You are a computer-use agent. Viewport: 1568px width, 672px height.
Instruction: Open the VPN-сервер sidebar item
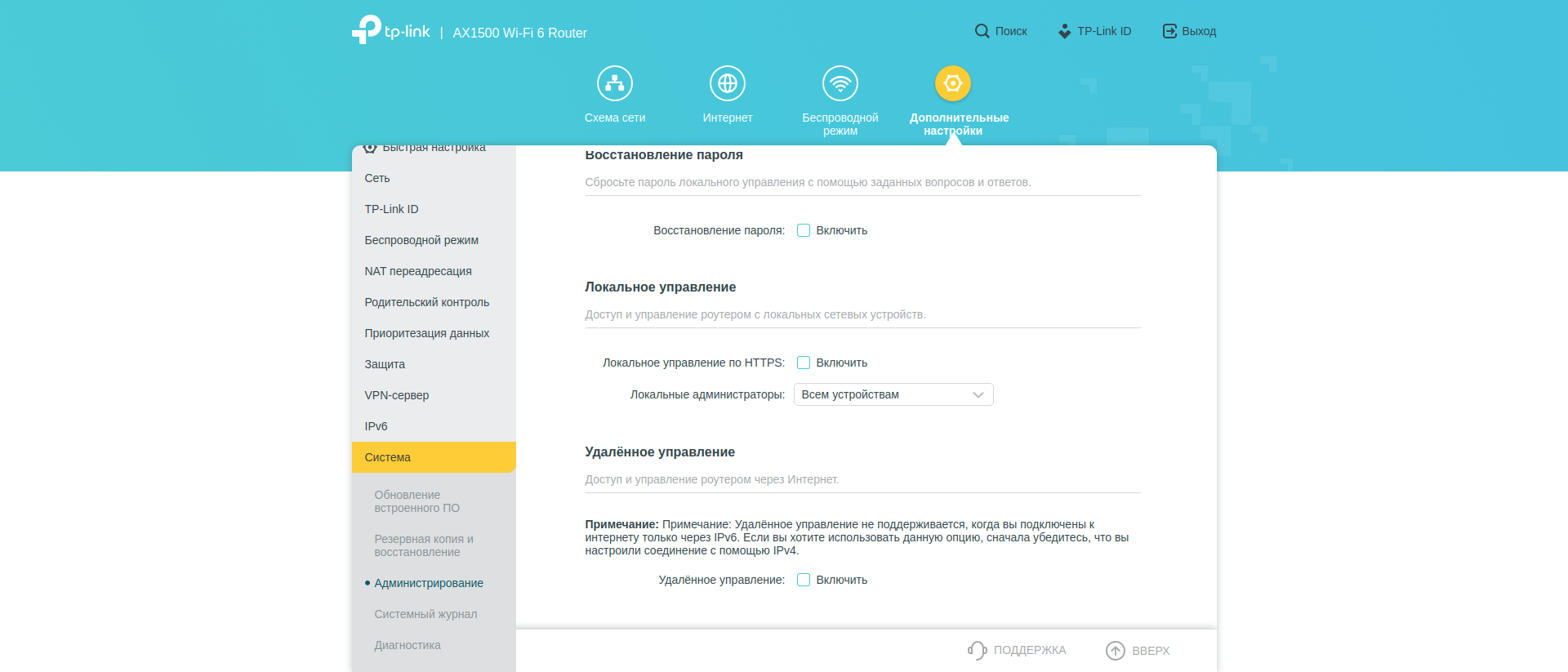pyautogui.click(x=397, y=395)
